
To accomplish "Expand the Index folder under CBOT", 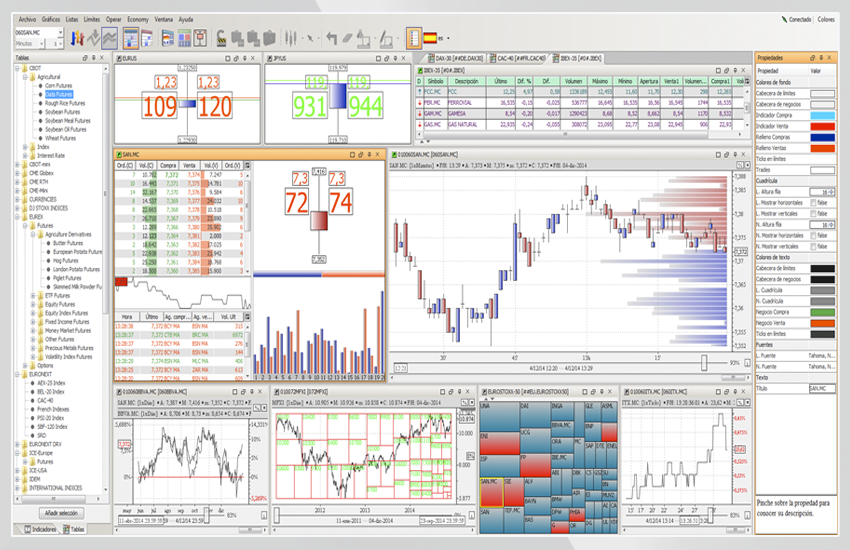I will tap(25, 147).
